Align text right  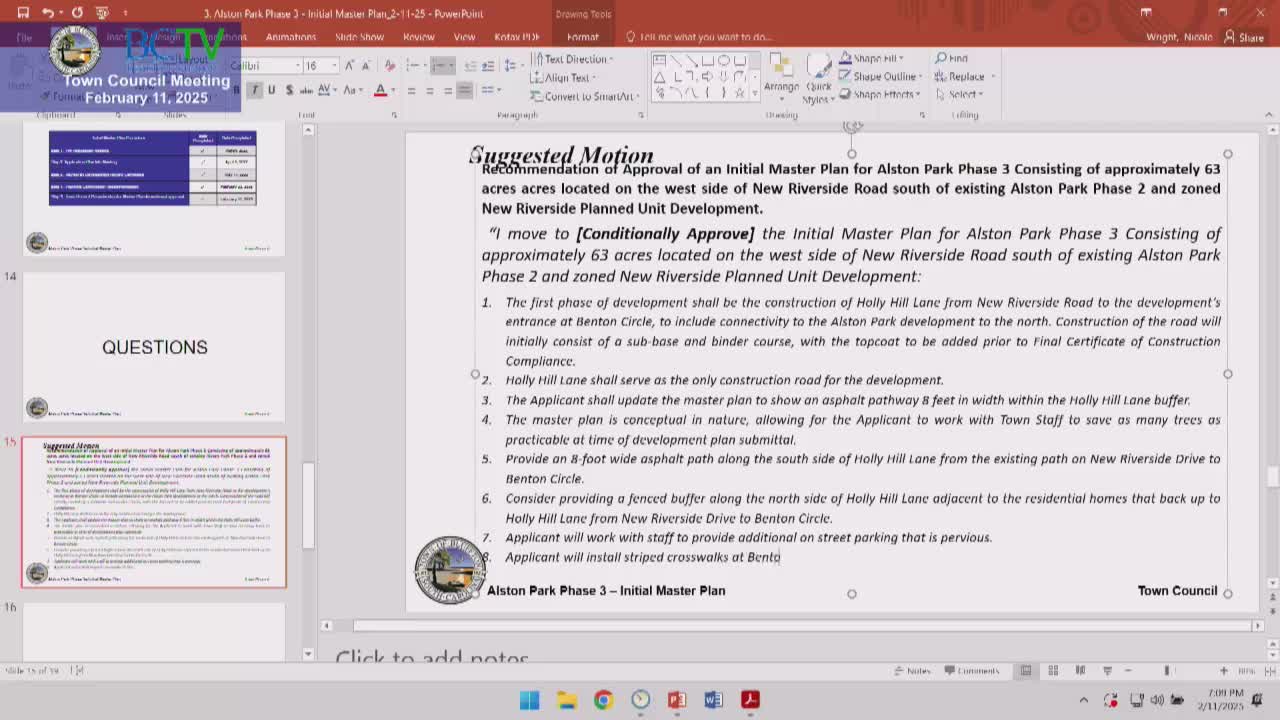coord(447,90)
